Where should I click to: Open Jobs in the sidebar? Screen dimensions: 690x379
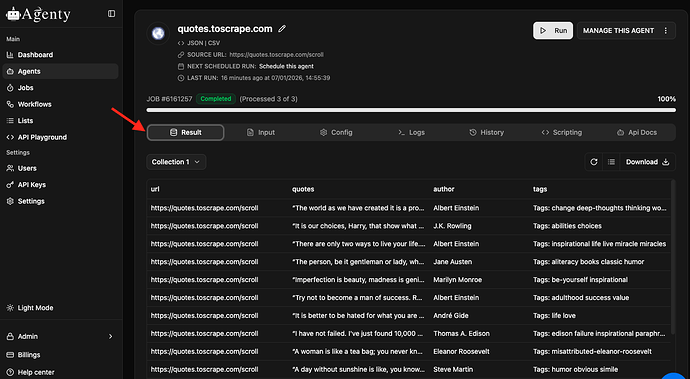[x=60, y=88]
